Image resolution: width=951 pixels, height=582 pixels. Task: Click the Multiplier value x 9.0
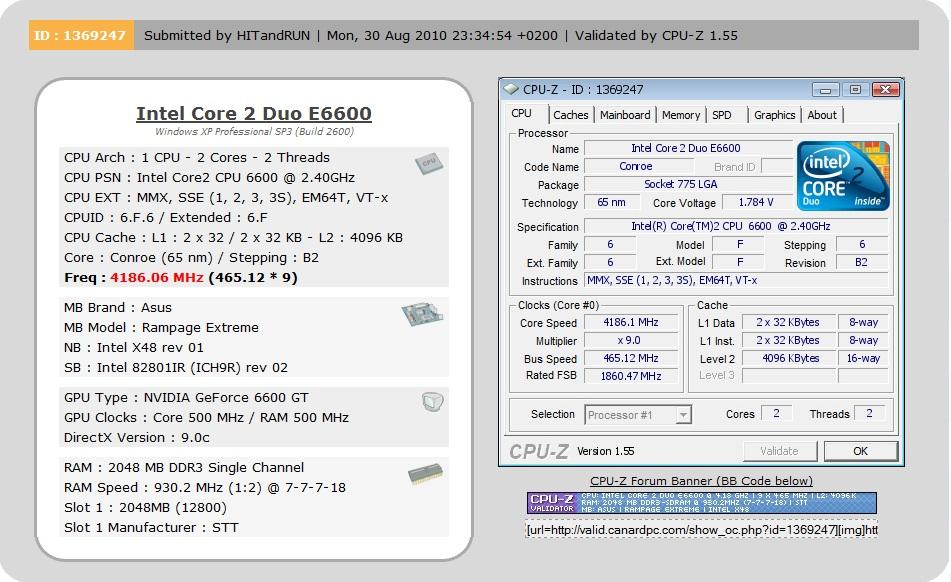631,341
